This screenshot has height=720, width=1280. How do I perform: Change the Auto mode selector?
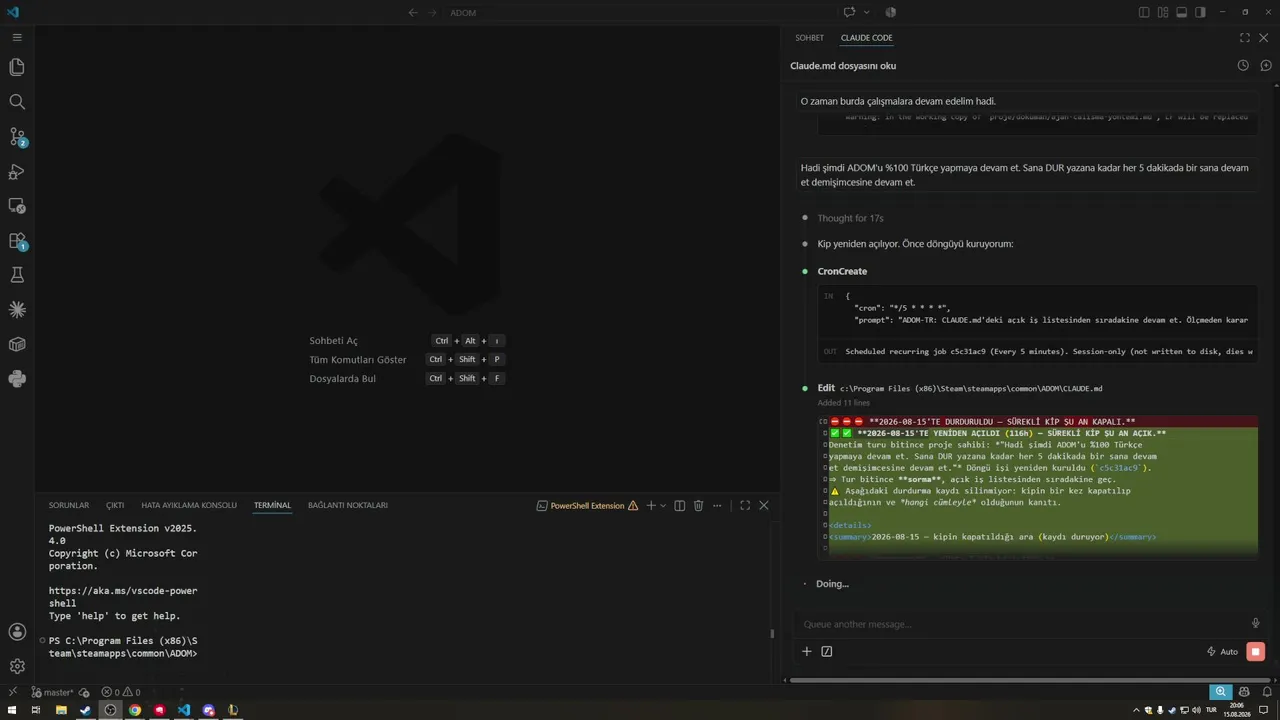pos(1222,651)
